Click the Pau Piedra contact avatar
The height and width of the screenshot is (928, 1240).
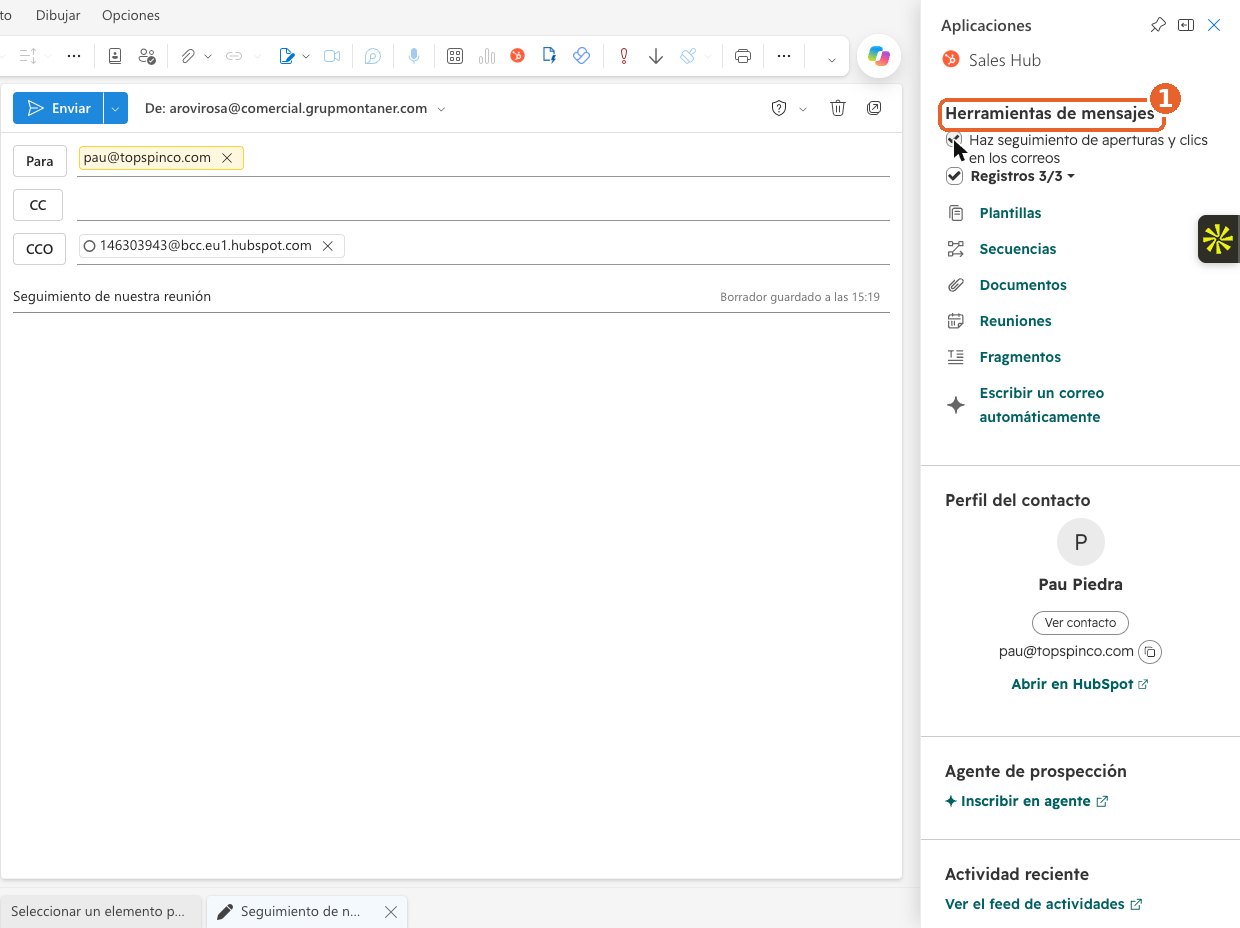coord(1080,542)
